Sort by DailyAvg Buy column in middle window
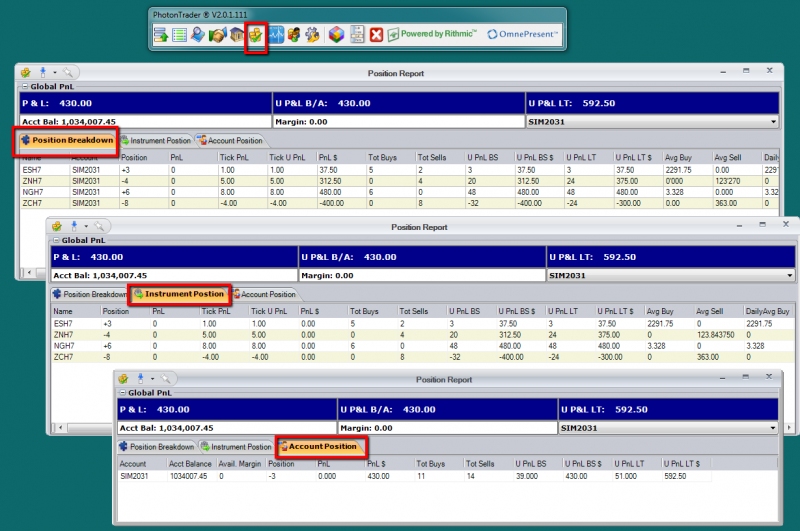This screenshot has height=531, width=800. (767, 311)
